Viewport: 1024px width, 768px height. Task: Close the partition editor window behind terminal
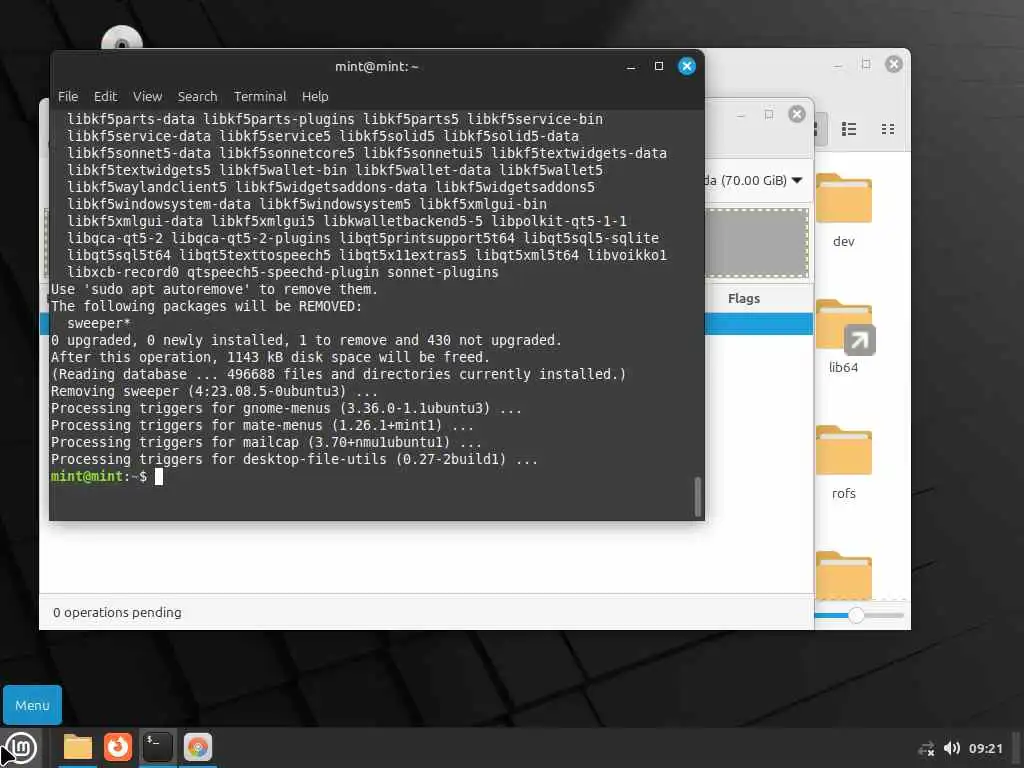(x=797, y=114)
